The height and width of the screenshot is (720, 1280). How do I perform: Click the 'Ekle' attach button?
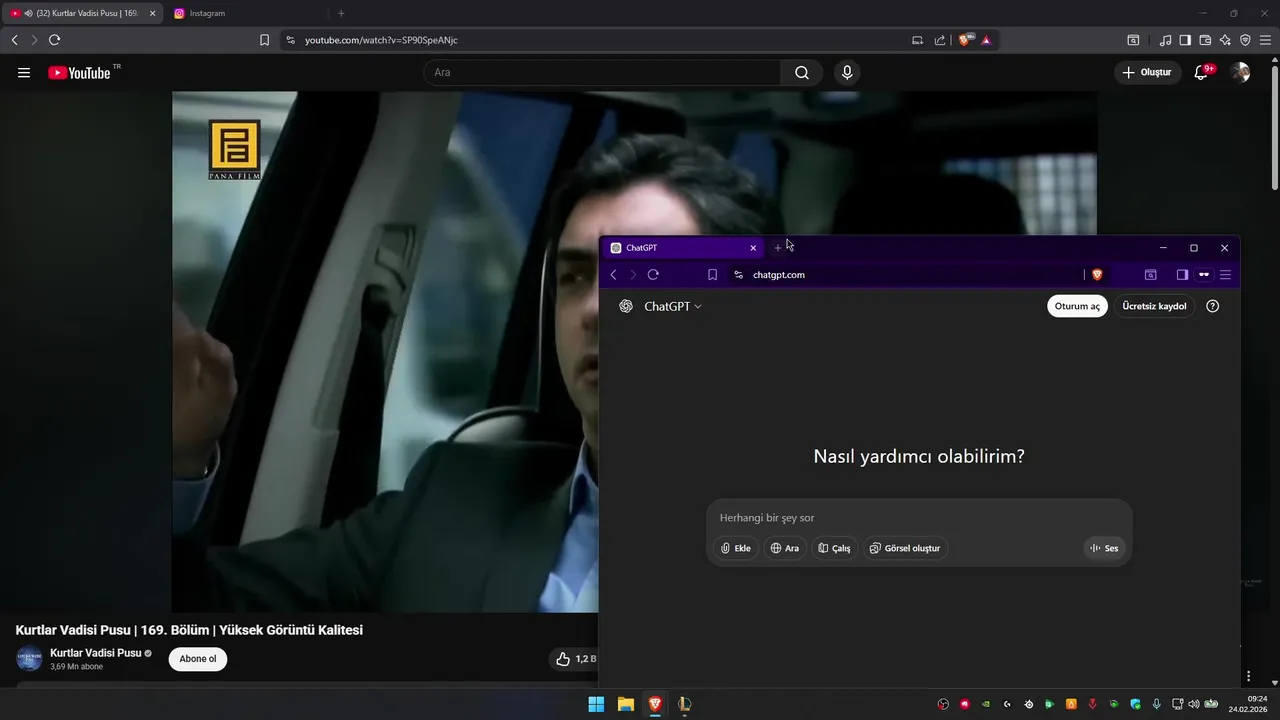(736, 548)
